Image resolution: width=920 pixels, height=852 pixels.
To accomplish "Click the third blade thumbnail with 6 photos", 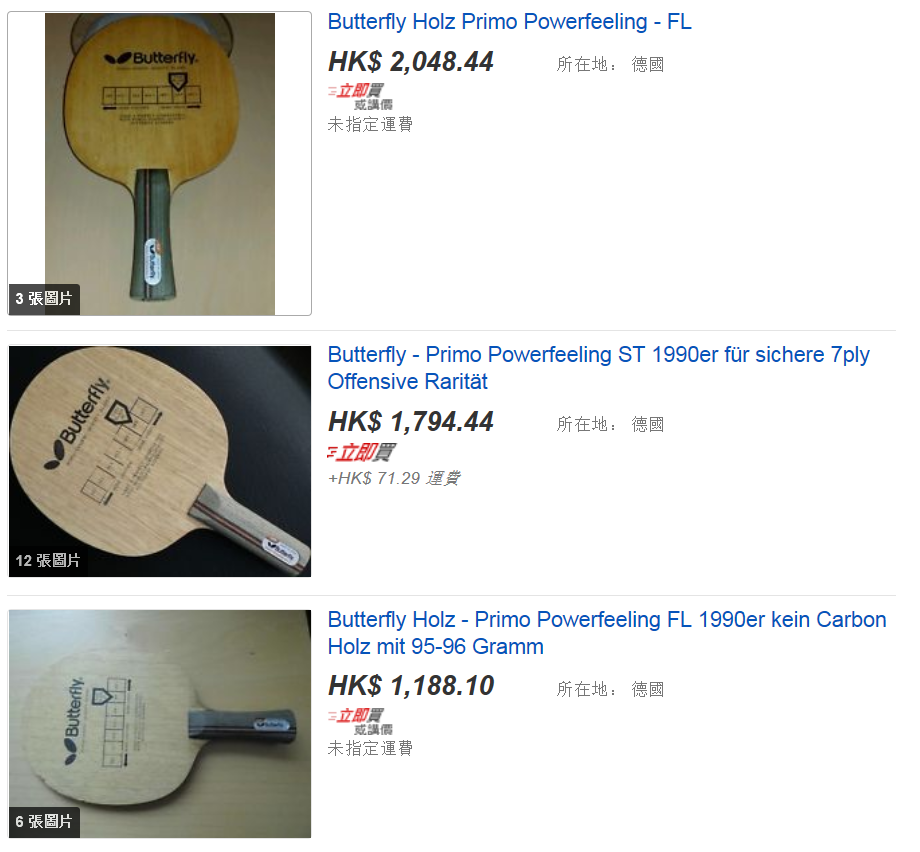I will 160,723.
